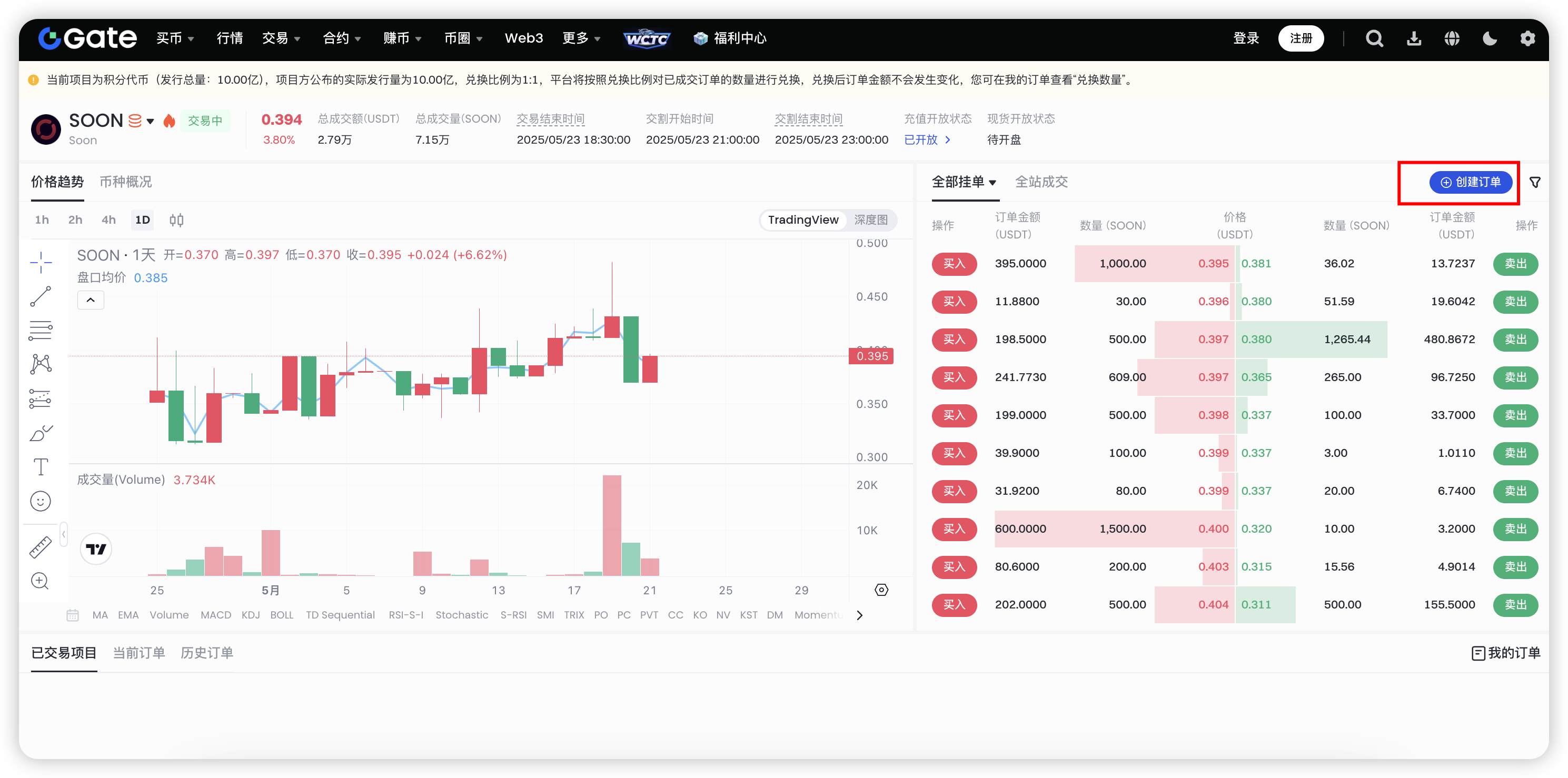Choose the brush drawing tool
Screen dimensions: 1568x778
[x=41, y=433]
